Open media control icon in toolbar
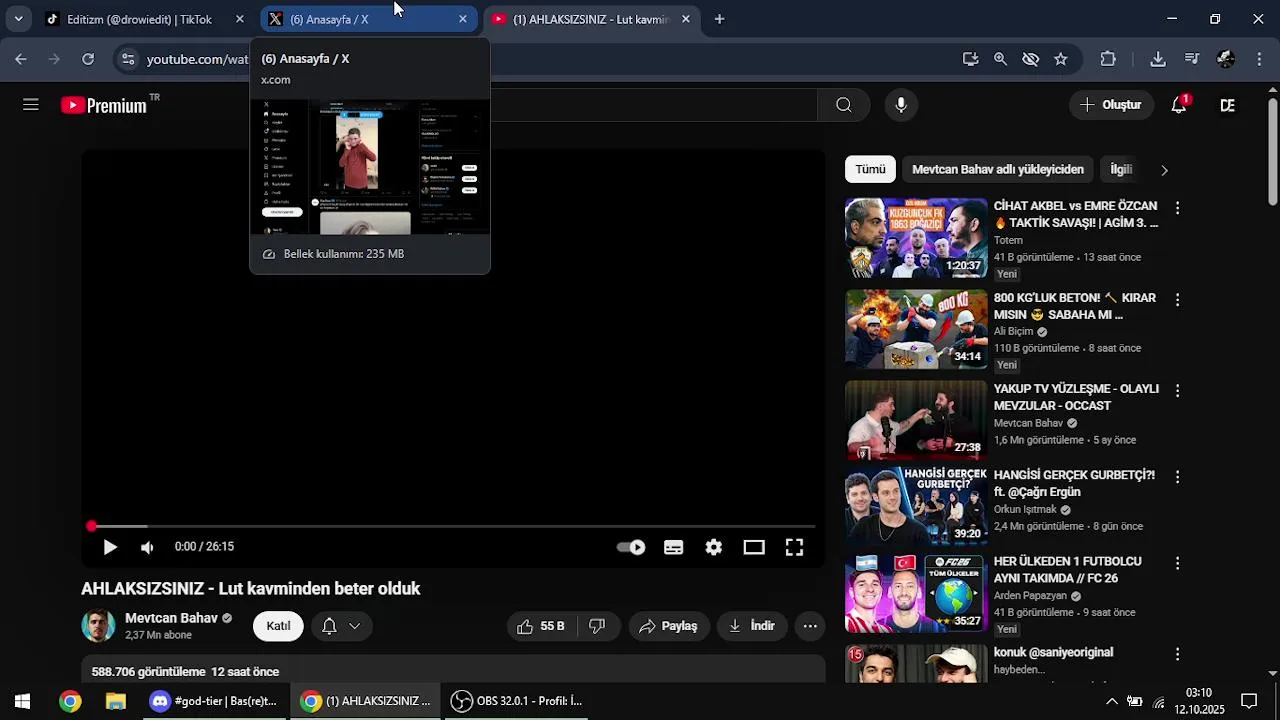 1192,59
